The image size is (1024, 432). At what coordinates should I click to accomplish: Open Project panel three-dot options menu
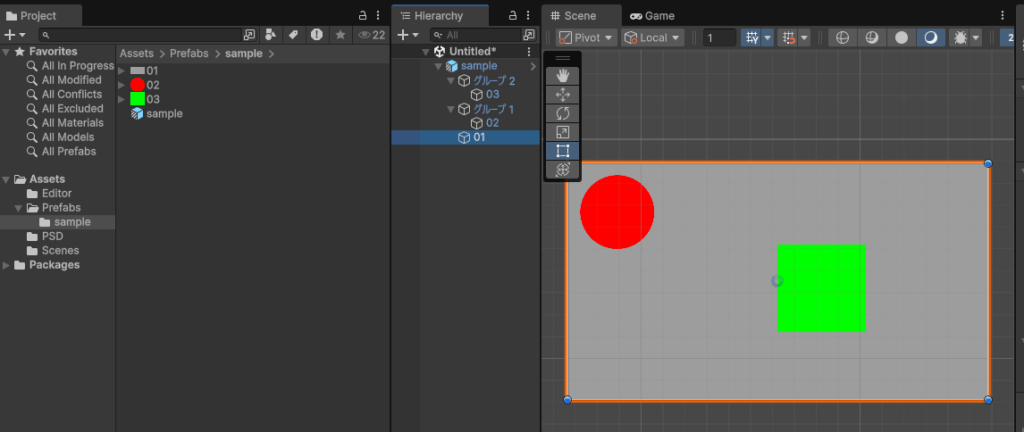[378, 15]
